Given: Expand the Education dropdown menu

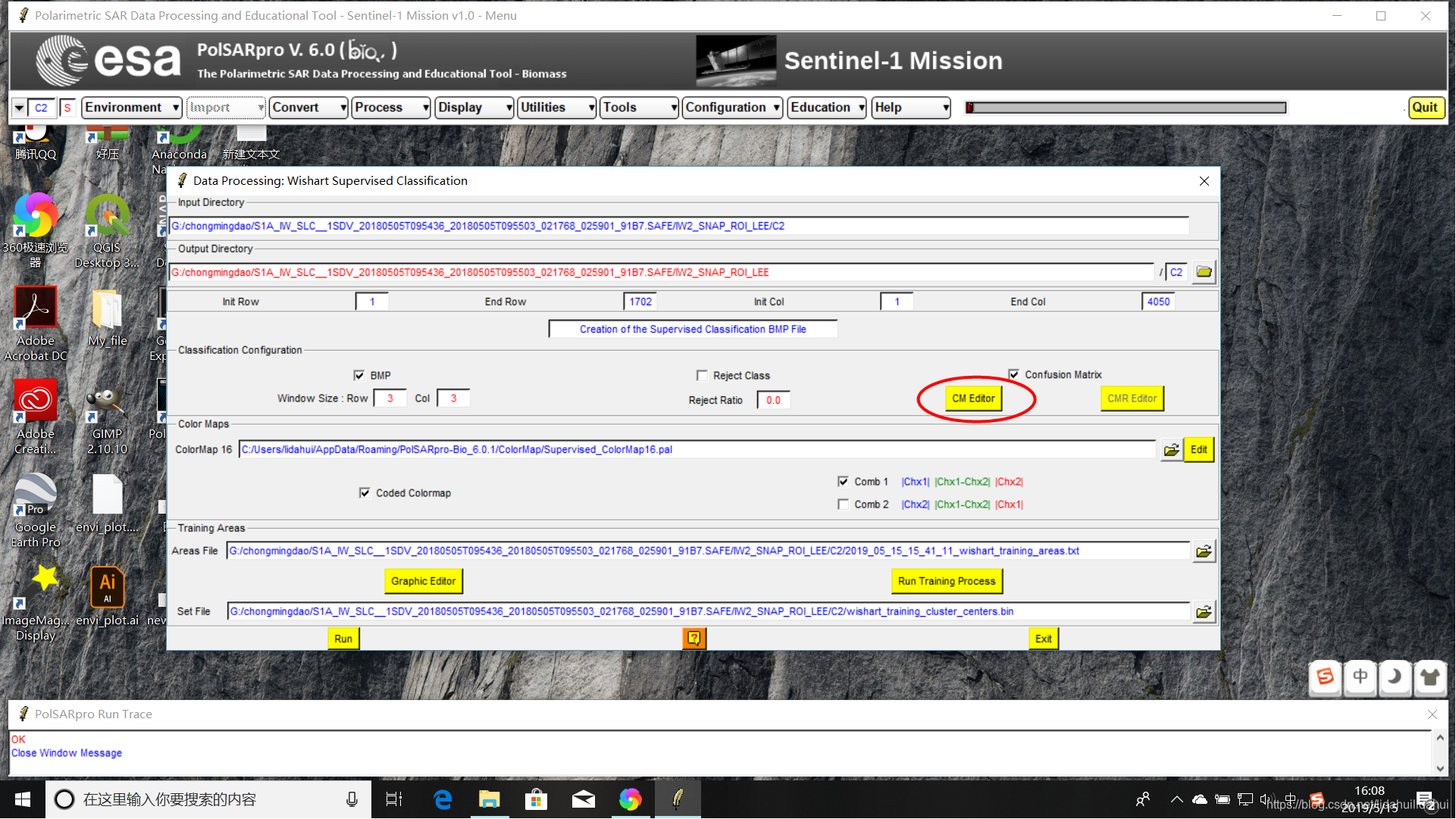Looking at the screenshot, I should 827,108.
